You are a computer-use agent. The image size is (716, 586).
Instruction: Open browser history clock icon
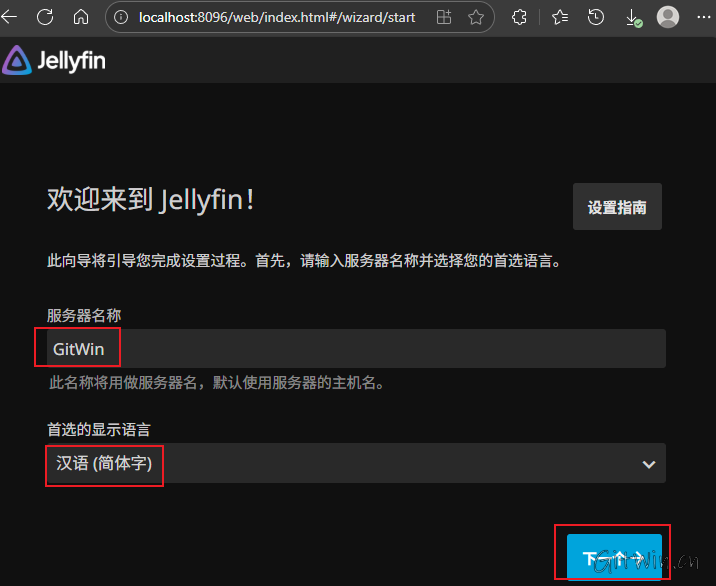coord(595,17)
